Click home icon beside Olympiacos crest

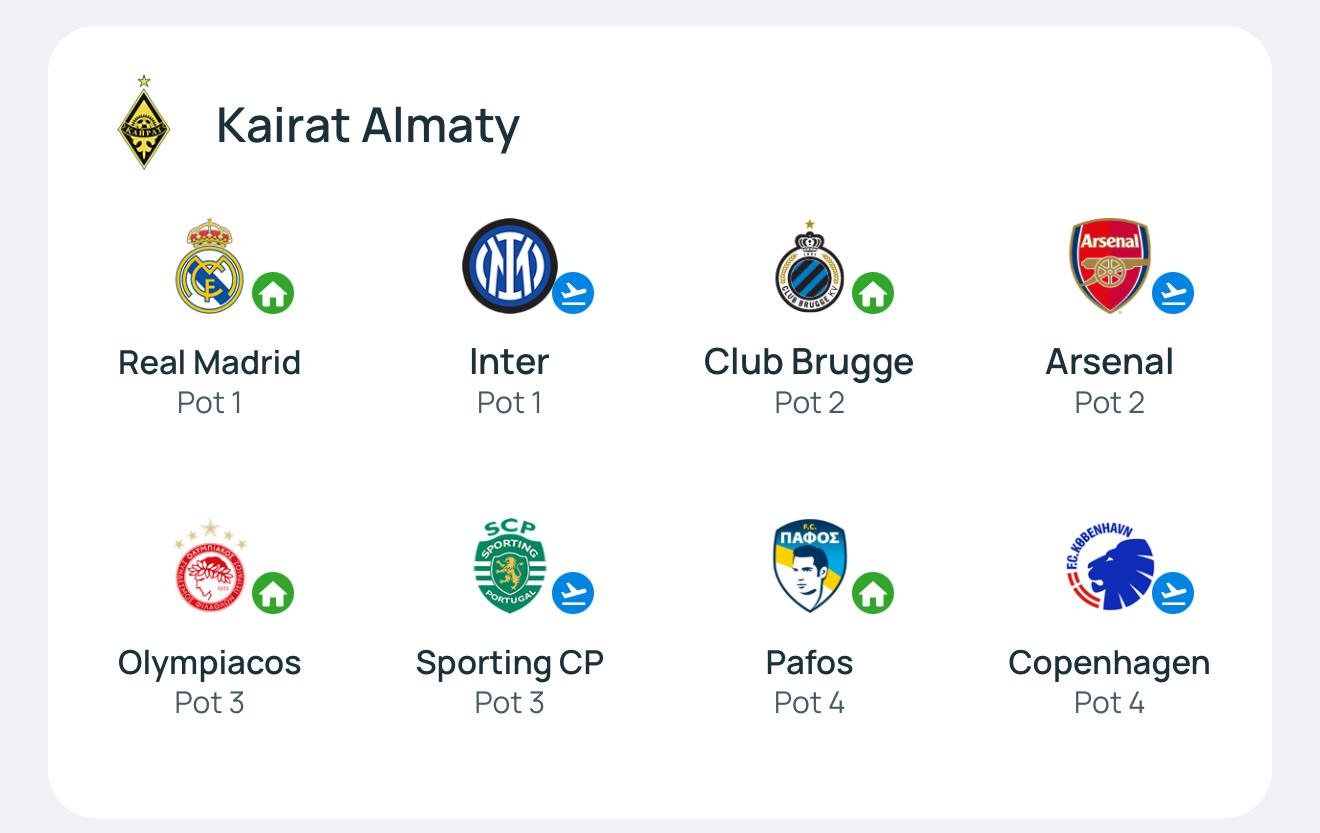coord(273,593)
